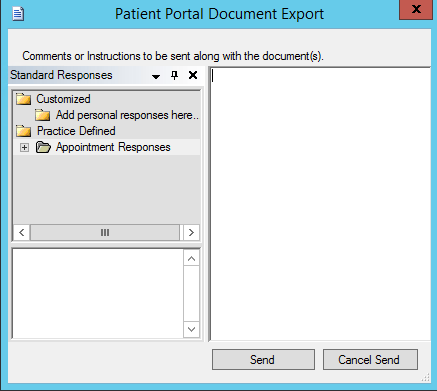437x391 pixels.
Task: Click the document icon in title bar
Action: point(18,14)
